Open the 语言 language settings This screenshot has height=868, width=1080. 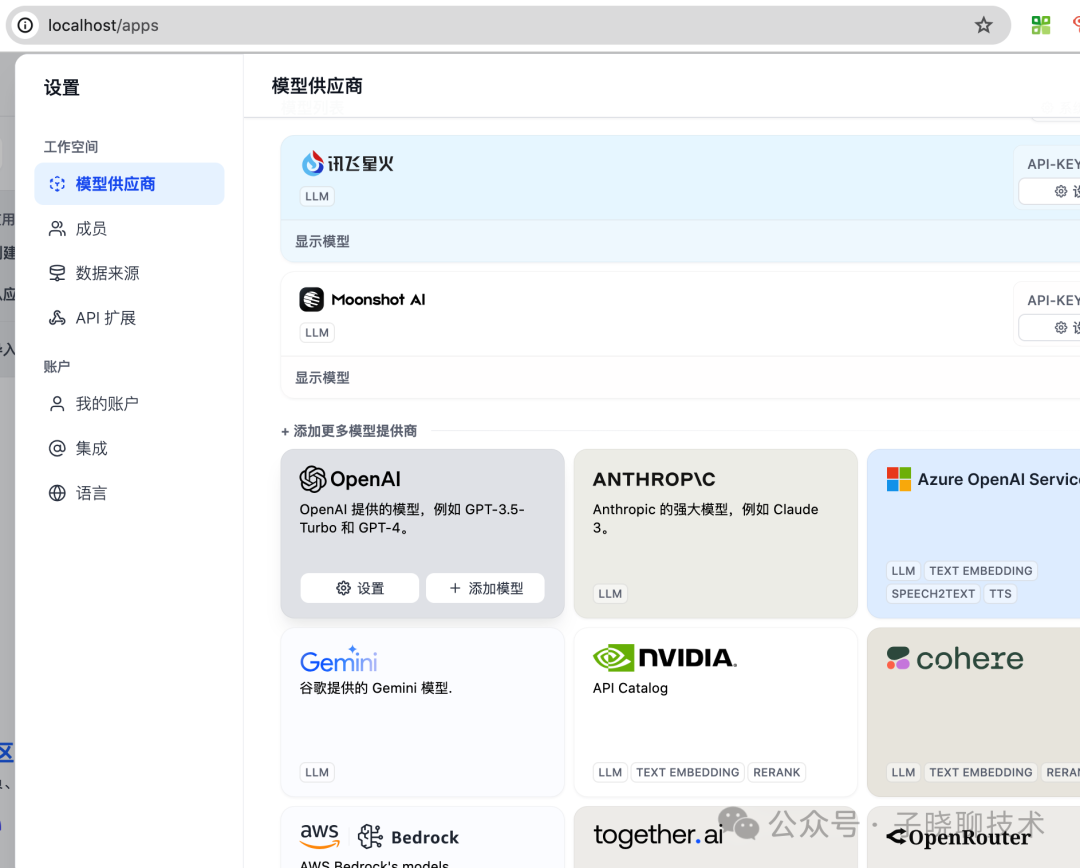tap(129, 493)
